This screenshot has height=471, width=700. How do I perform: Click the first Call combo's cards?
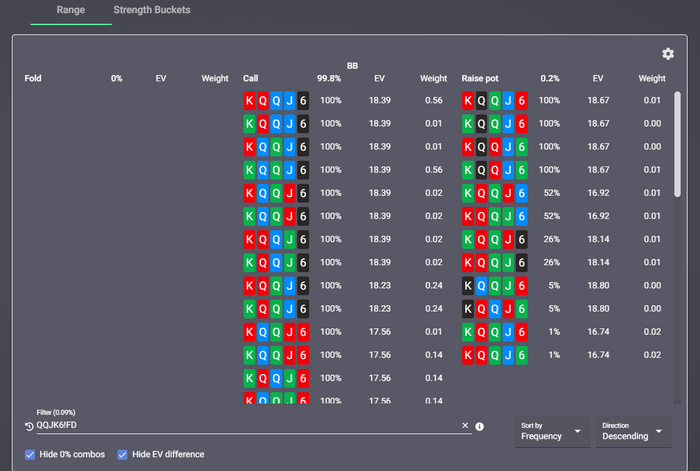276,101
